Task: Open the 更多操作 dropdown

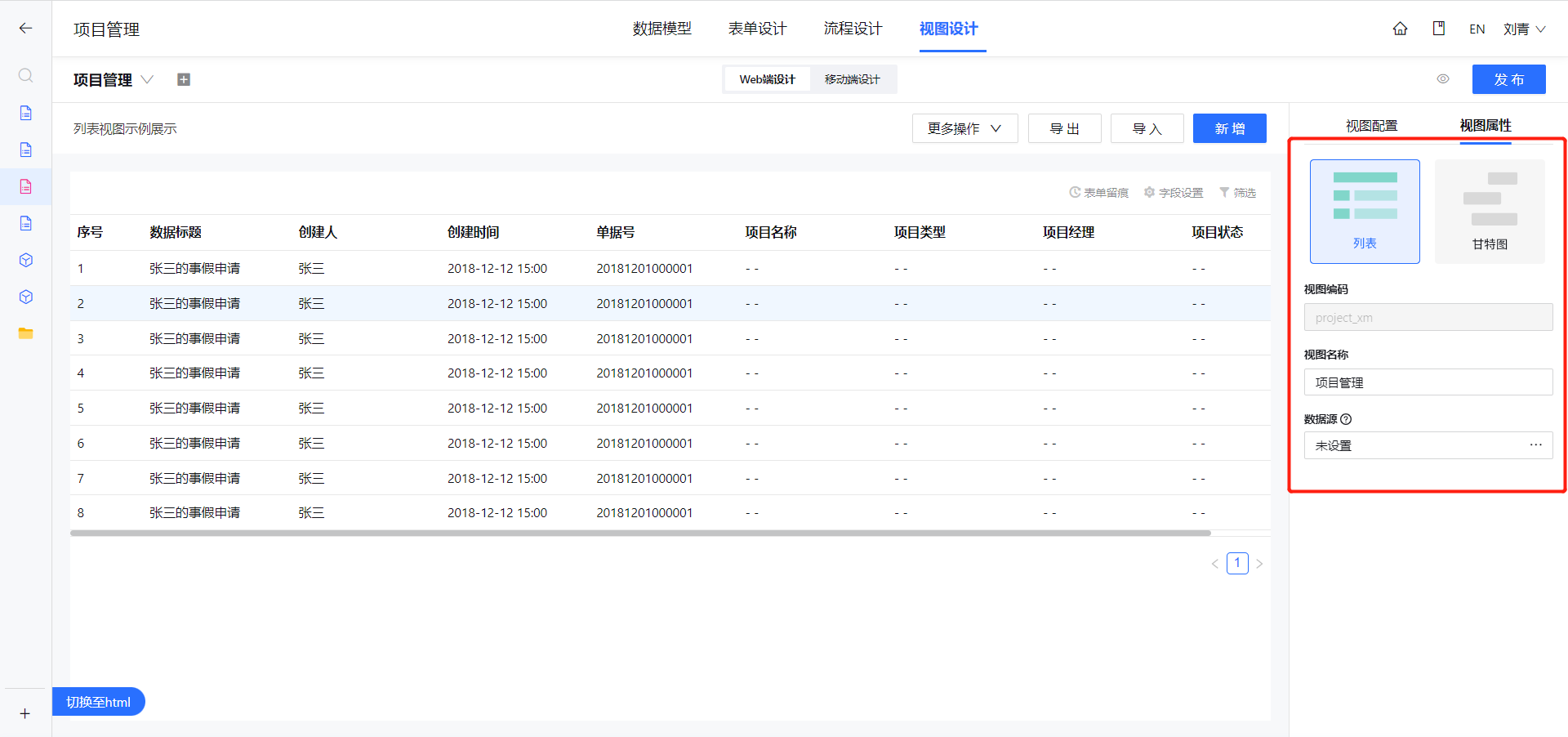Action: (964, 128)
